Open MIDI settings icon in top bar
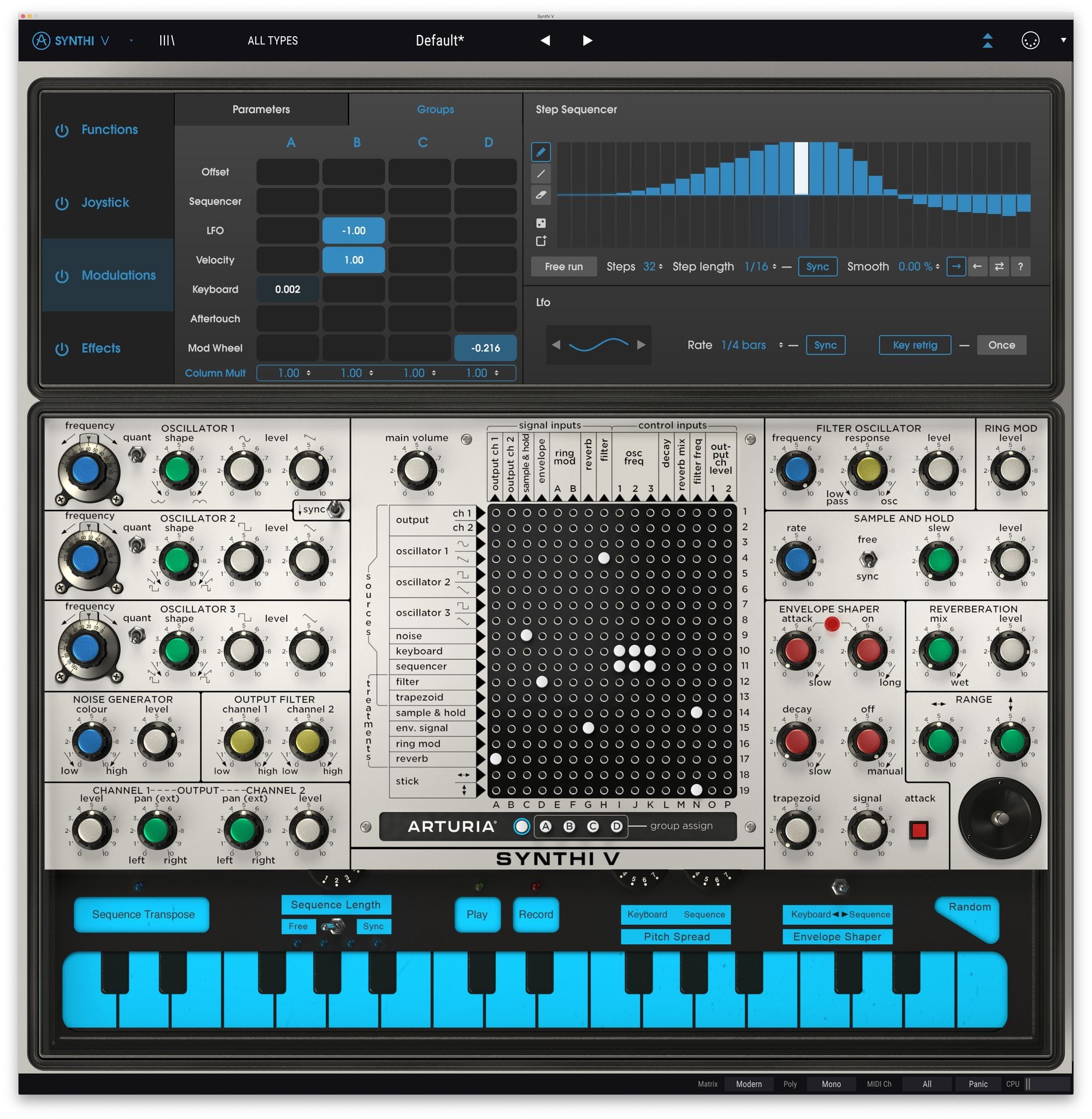1092x1119 pixels. click(x=1030, y=40)
